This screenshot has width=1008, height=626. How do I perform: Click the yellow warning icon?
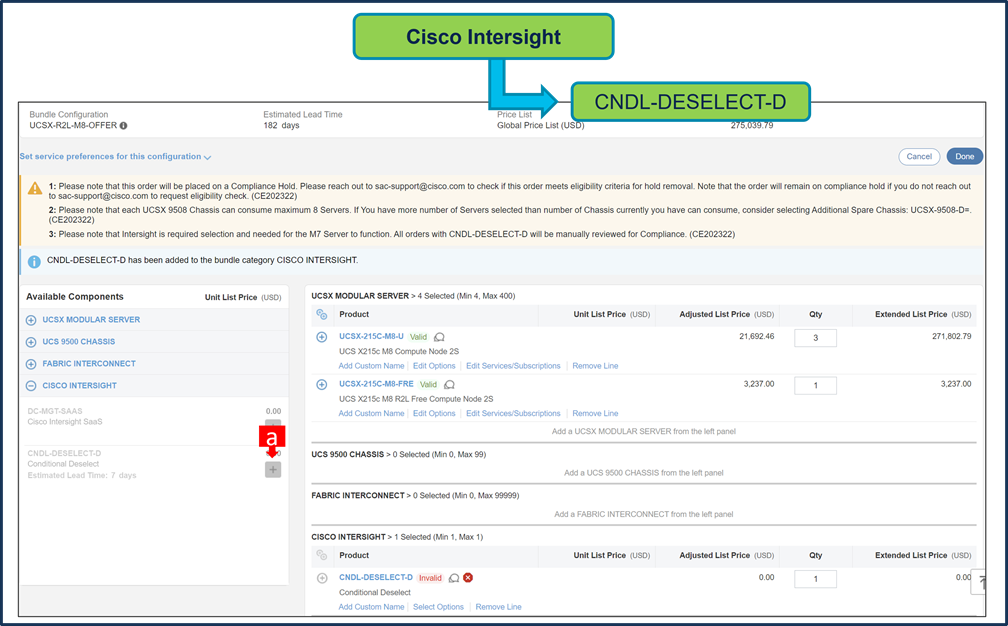pos(35,188)
